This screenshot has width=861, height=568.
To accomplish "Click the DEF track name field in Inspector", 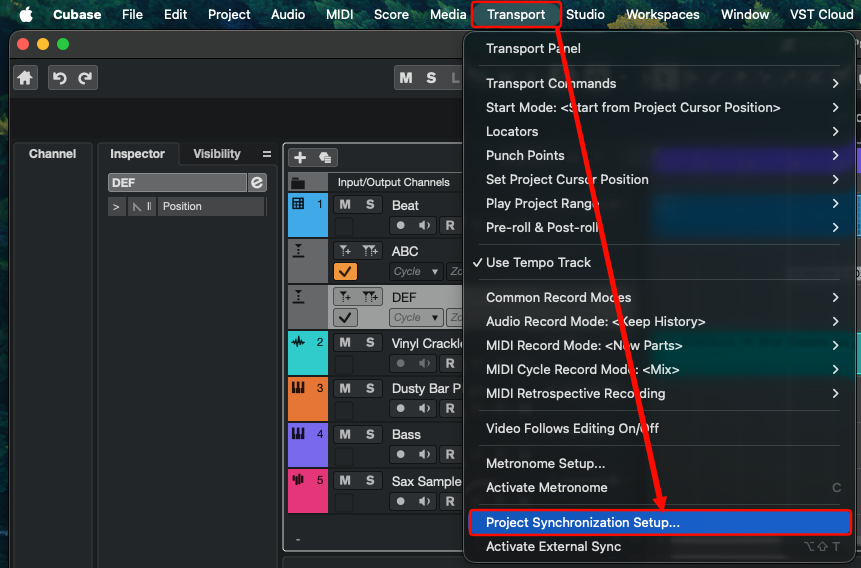I will coord(177,182).
